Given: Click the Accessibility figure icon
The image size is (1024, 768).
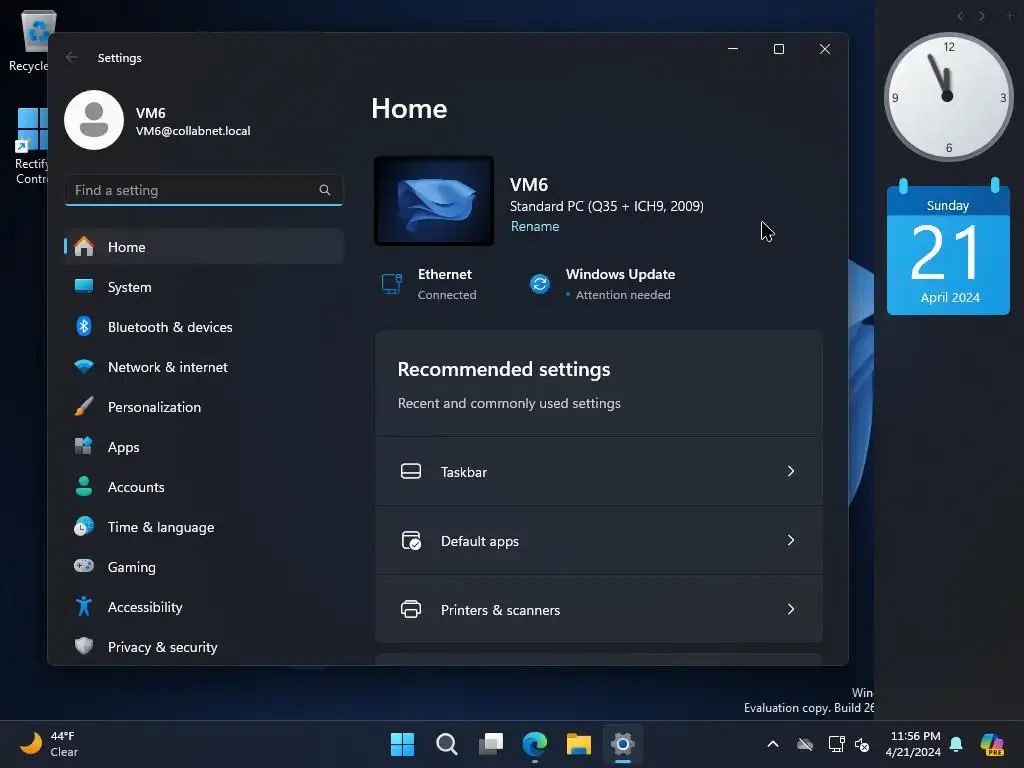Looking at the screenshot, I should (84, 607).
